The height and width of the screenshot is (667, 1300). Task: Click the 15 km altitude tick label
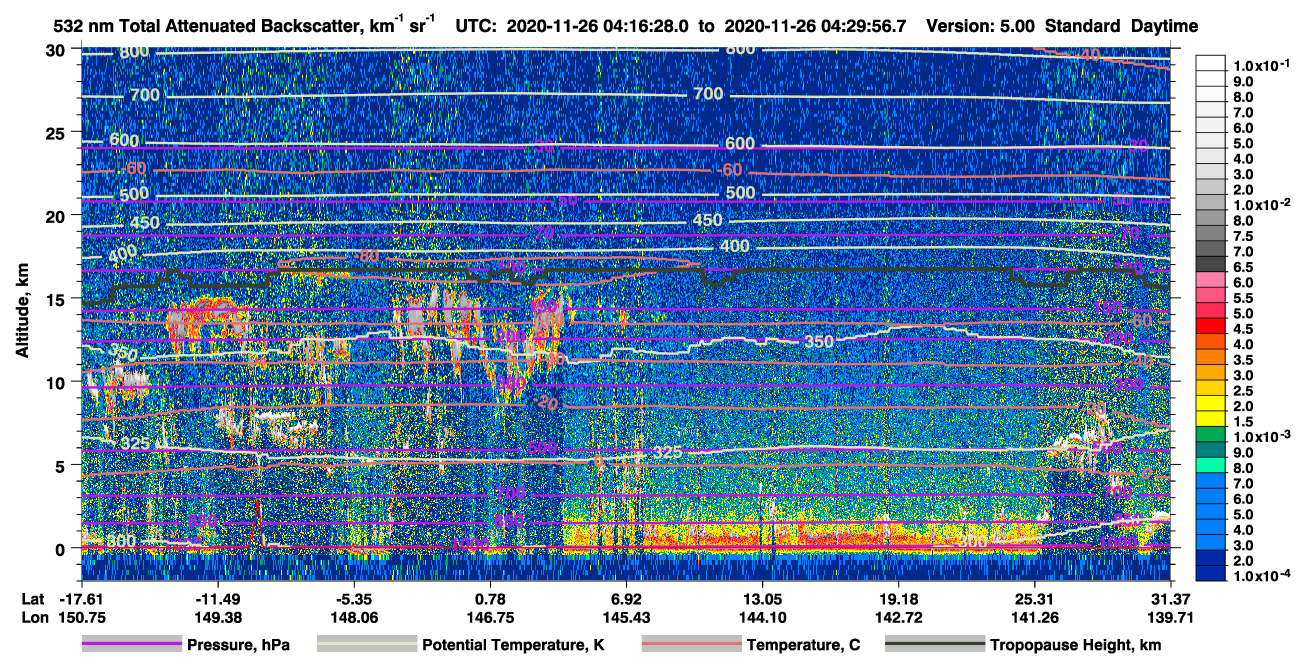(x=56, y=299)
